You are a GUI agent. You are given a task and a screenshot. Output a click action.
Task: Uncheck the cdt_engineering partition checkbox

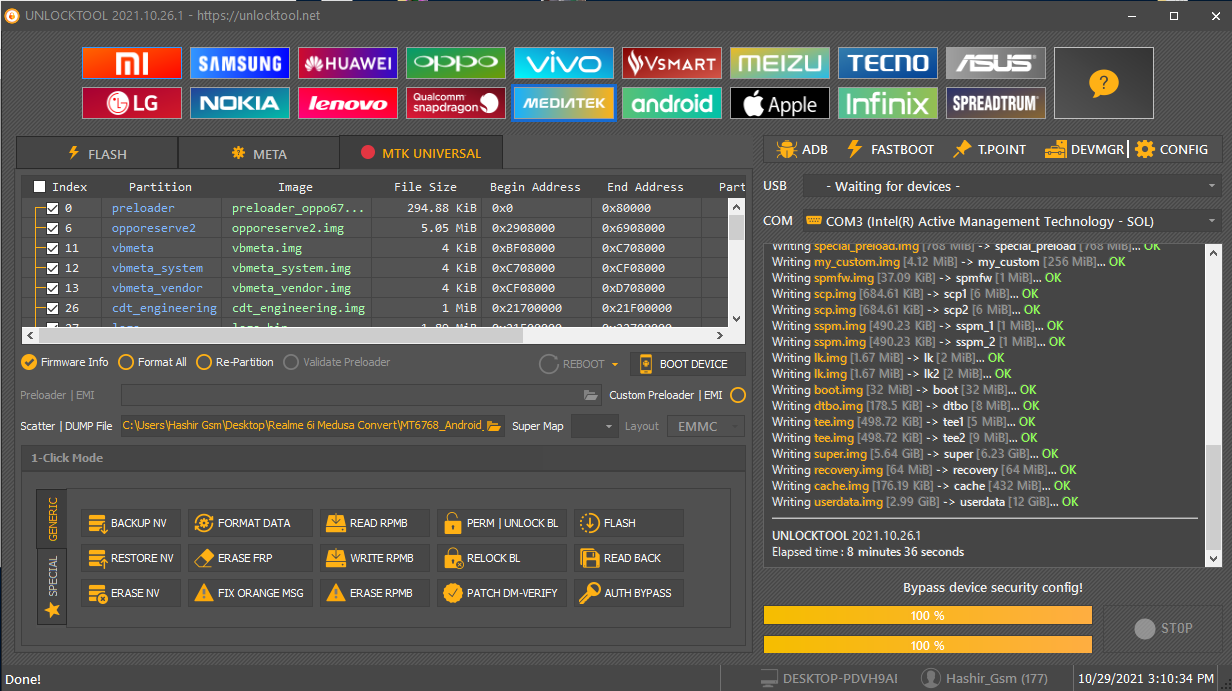click(x=53, y=308)
